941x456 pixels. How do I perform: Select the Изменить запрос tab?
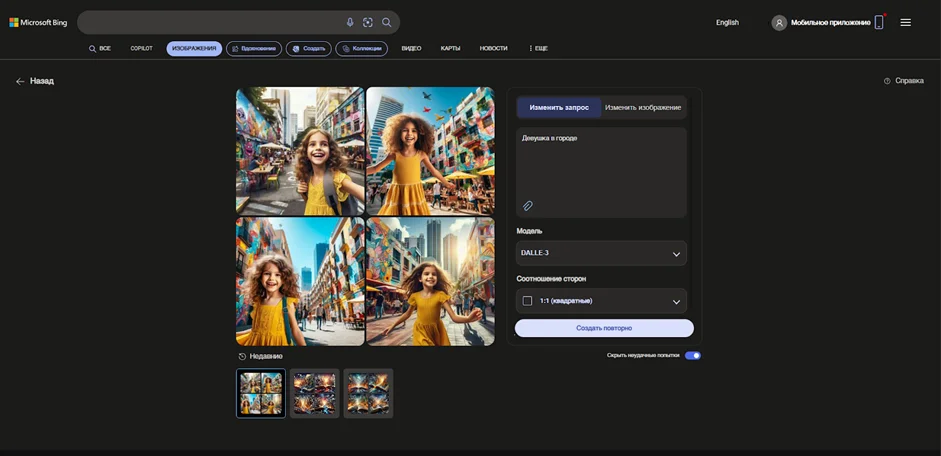pyautogui.click(x=559, y=107)
